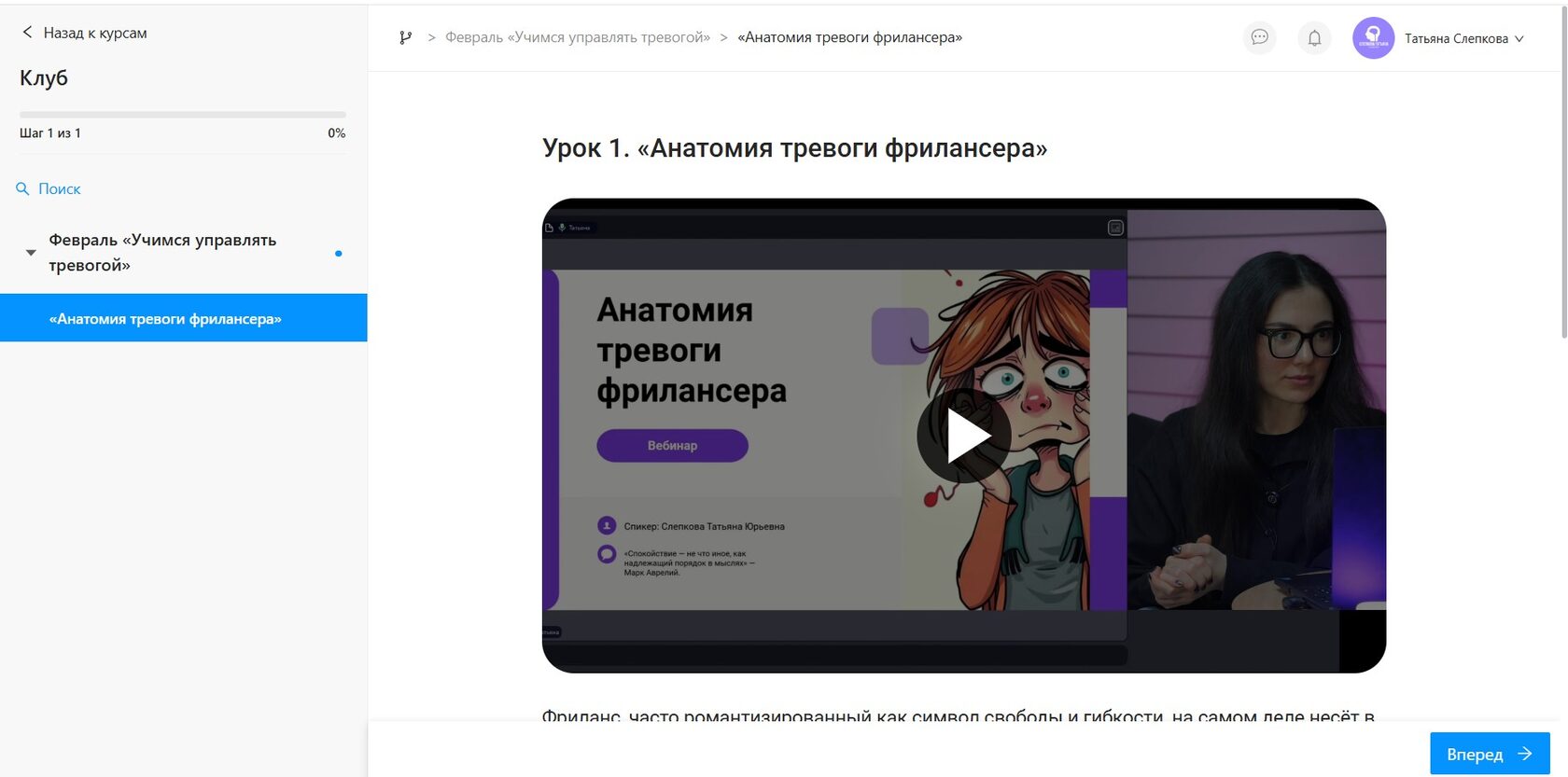Click the search magnifier icon in sidebar
Image resolution: width=1568 pixels, height=777 pixels.
(23, 188)
